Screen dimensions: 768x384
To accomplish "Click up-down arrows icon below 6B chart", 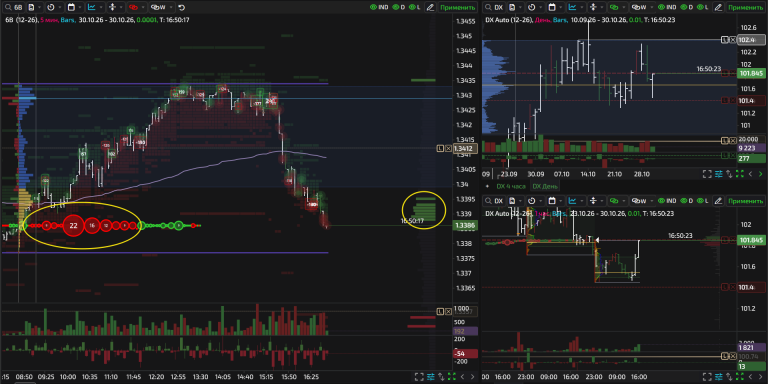I will click(441, 377).
